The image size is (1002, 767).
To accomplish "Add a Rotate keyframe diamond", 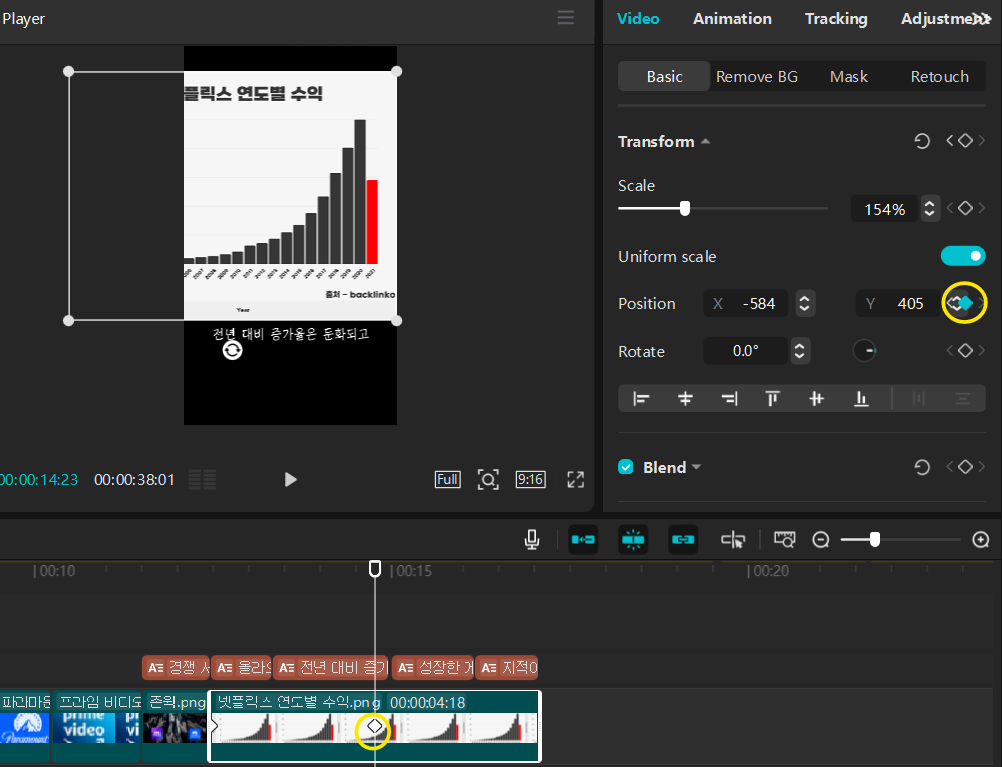I will [965, 350].
